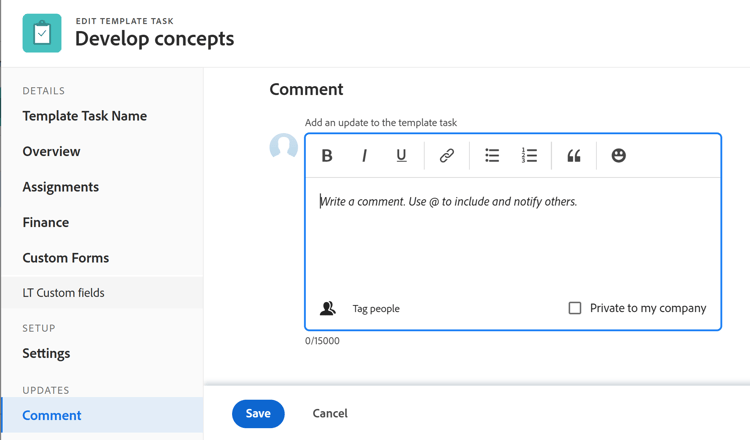Image resolution: width=750 pixels, height=440 pixels.
Task: Toggle bold formatting in comment editor
Action: point(327,156)
